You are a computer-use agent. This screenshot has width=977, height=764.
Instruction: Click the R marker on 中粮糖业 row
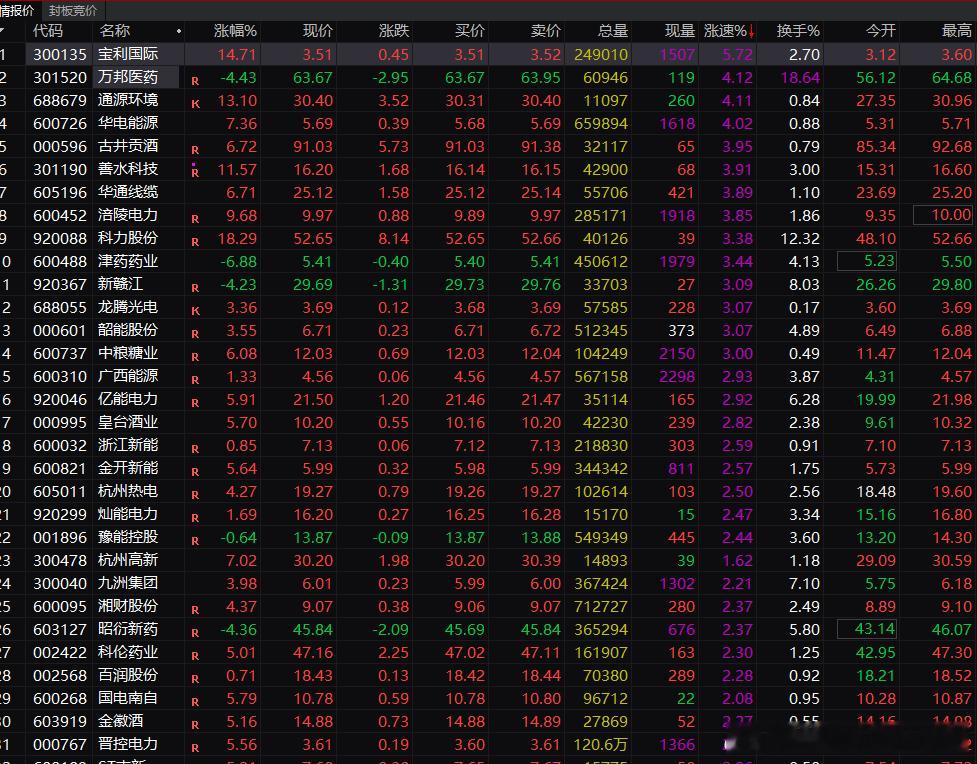coord(195,357)
